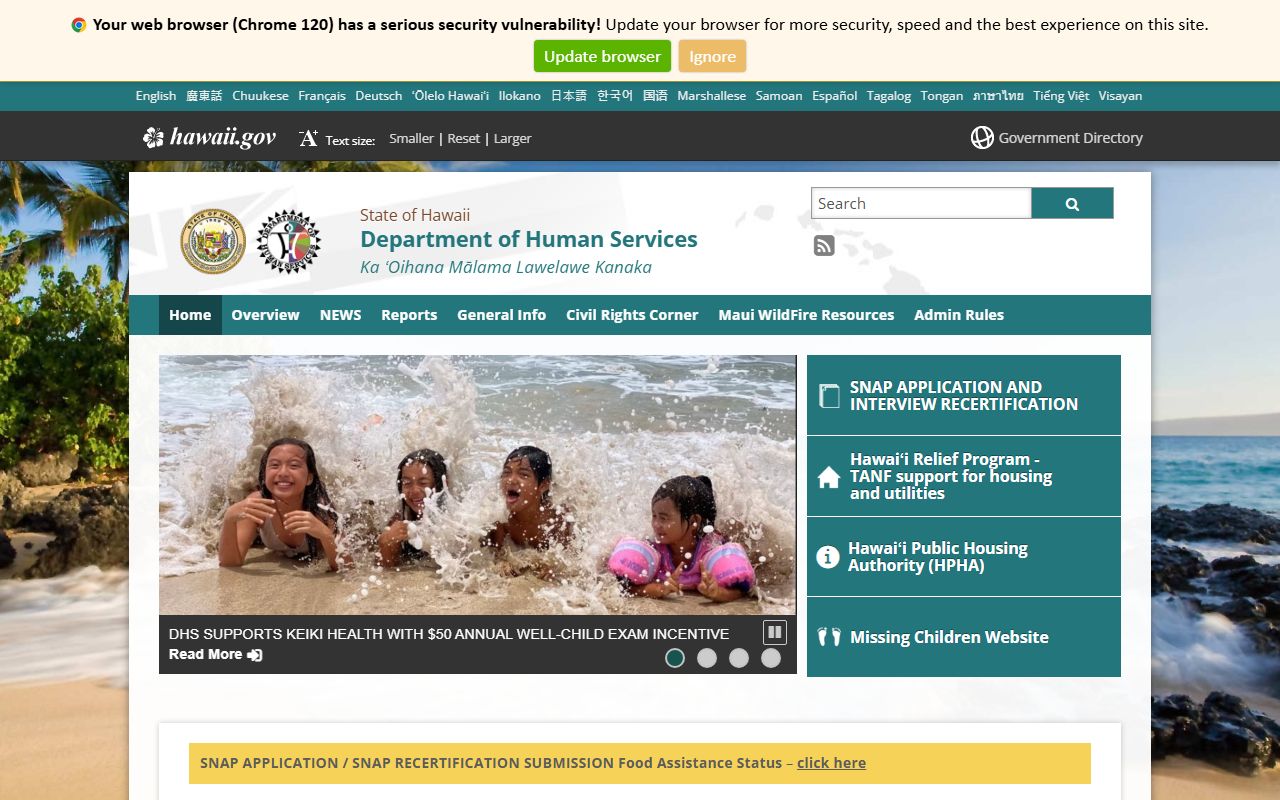Click Reset text size link
Screen dimensions: 1280x800
[x=463, y=139]
